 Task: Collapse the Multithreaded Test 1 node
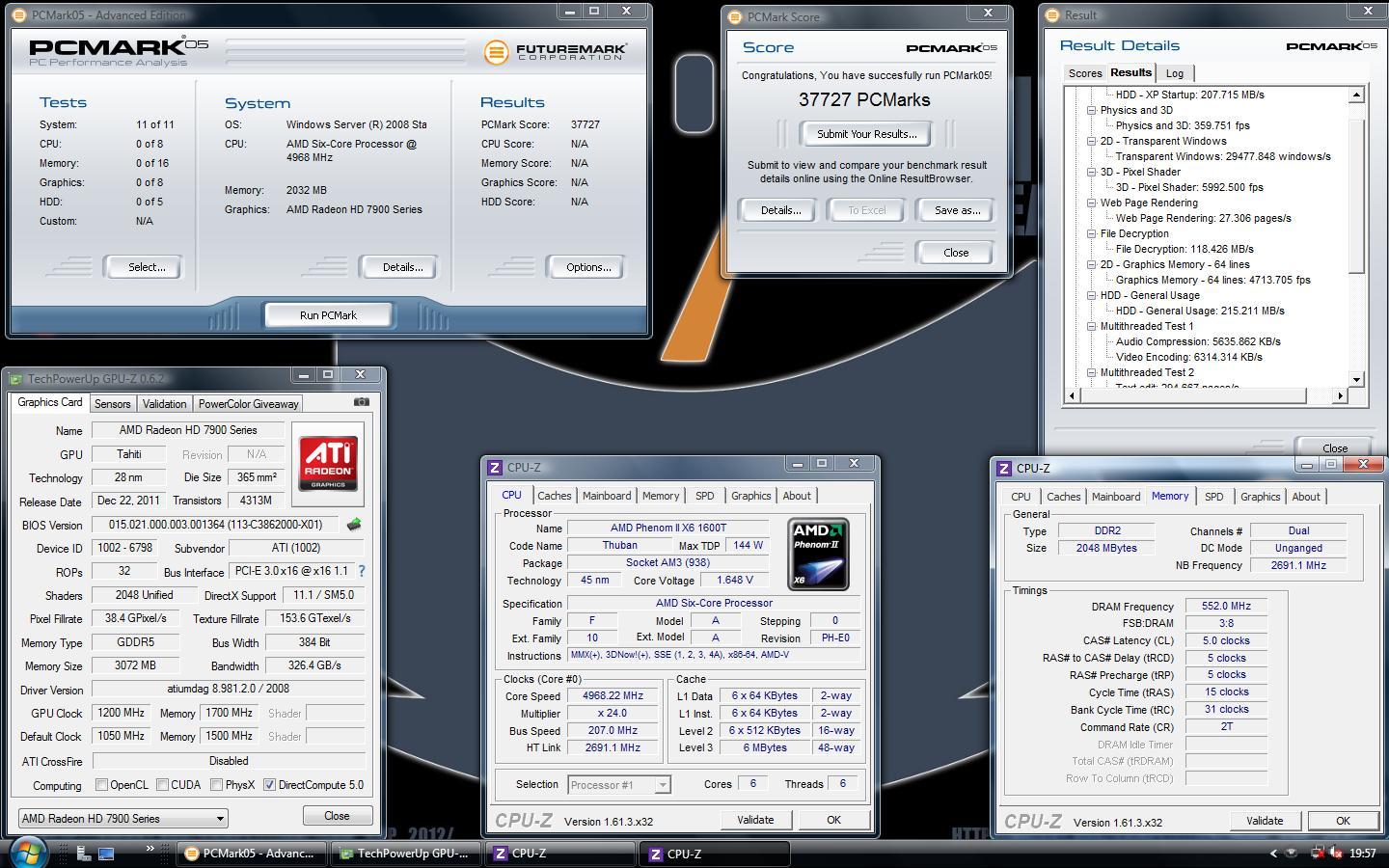[x=1091, y=326]
